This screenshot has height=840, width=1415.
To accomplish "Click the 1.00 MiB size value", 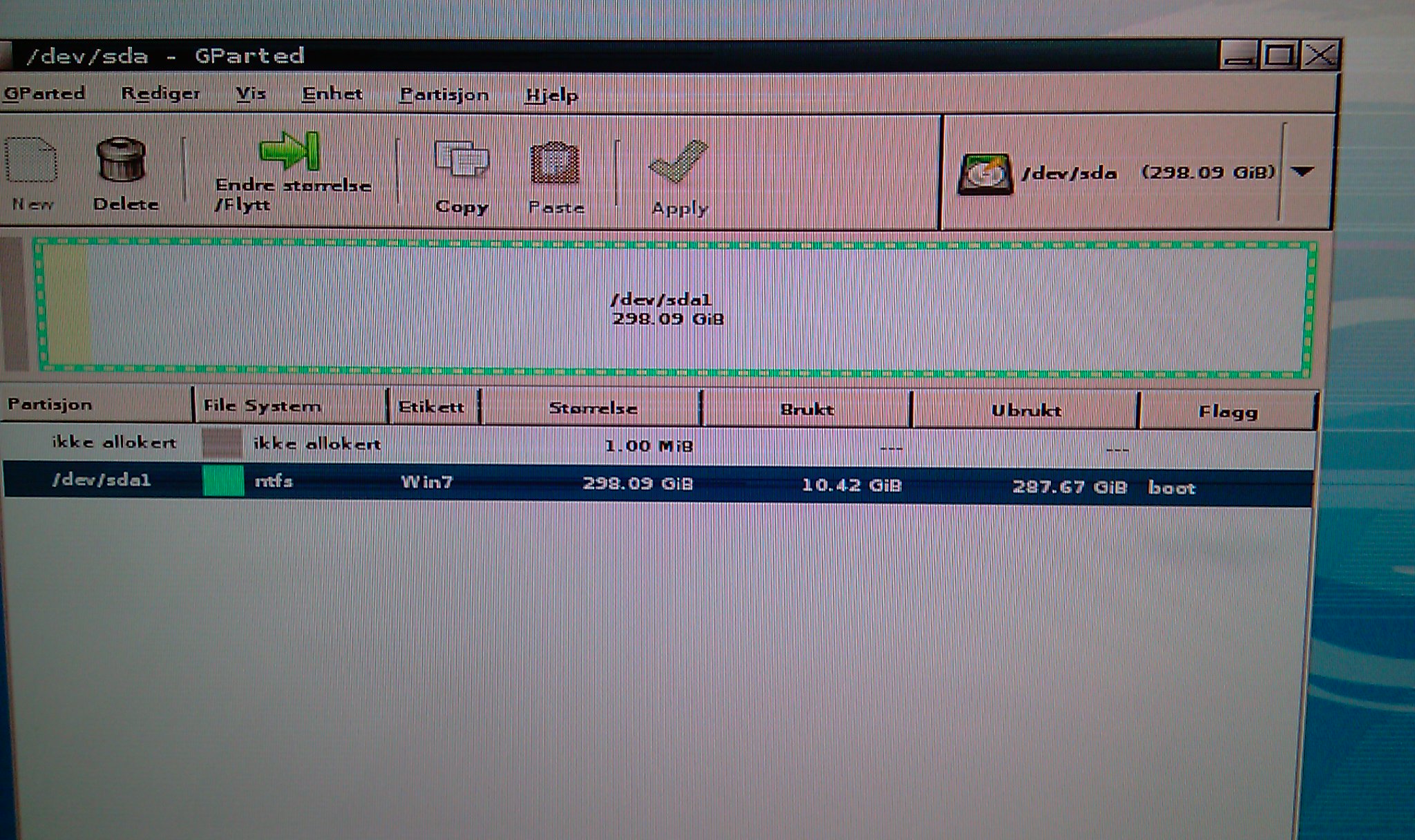I will pos(648,446).
